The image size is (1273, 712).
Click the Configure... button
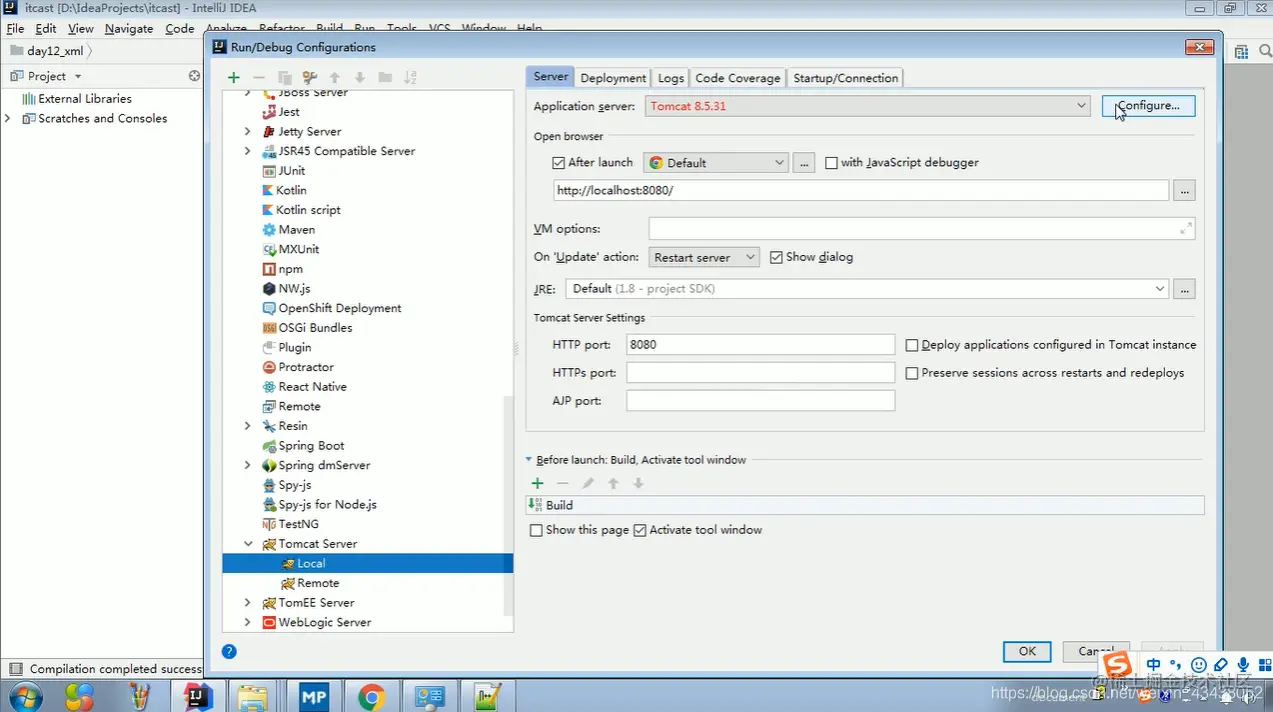pos(1148,106)
